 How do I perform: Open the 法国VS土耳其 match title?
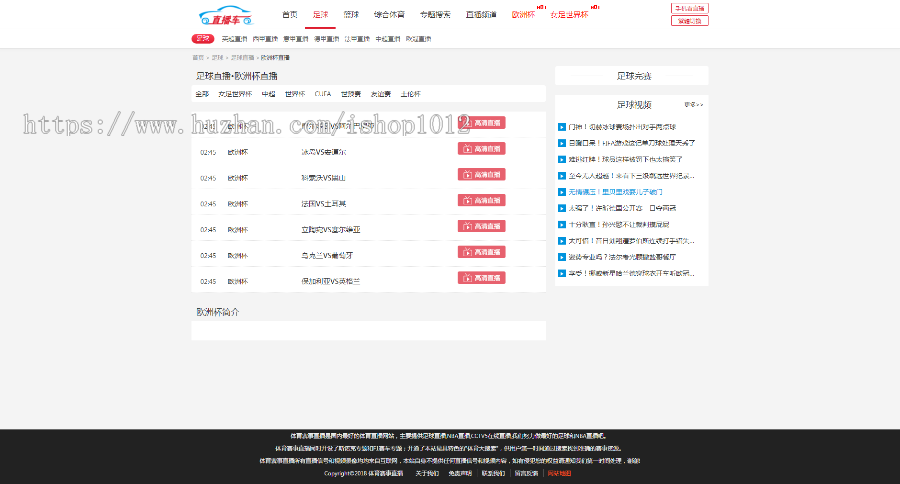click(x=324, y=204)
